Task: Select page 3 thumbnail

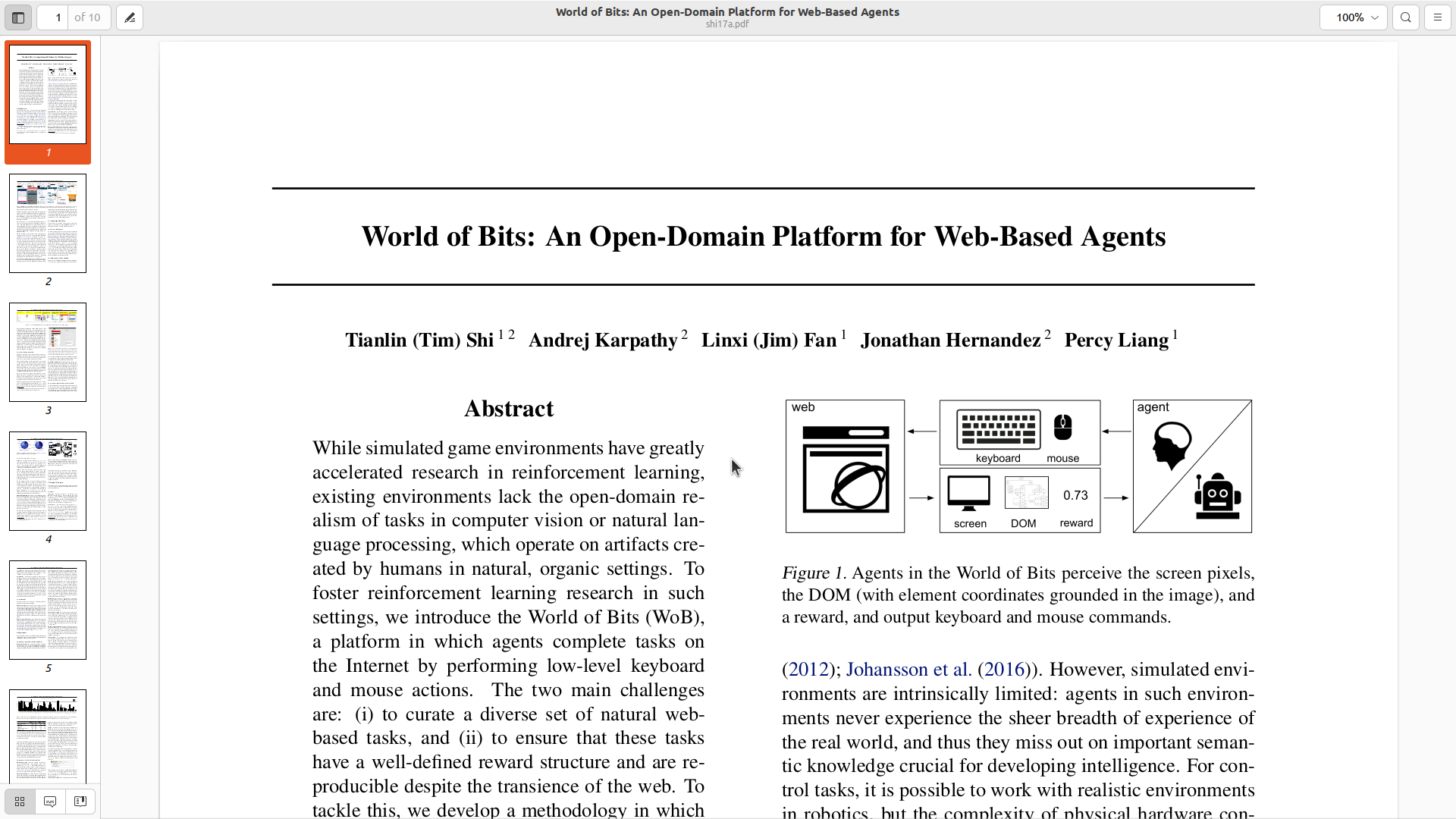Action: (x=48, y=353)
